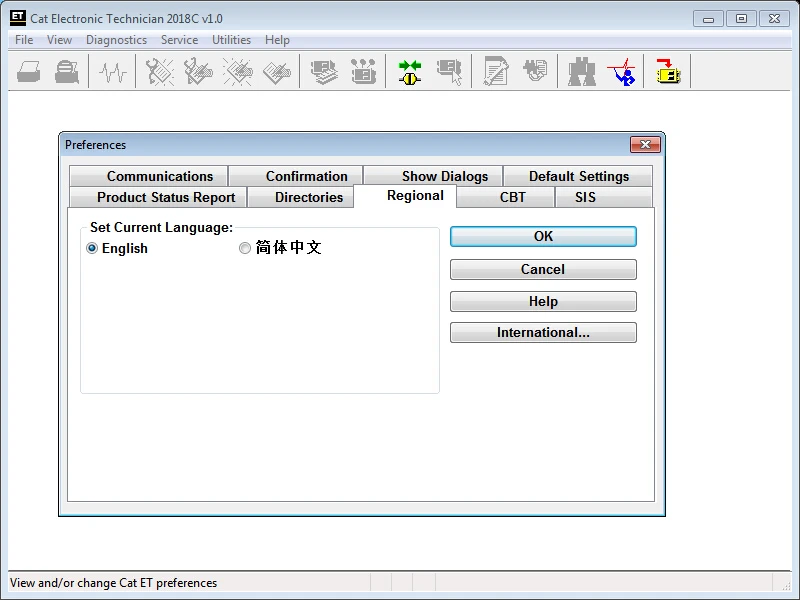Click the Help button in Preferences
Viewport: 800px width, 600px height.
tap(543, 302)
